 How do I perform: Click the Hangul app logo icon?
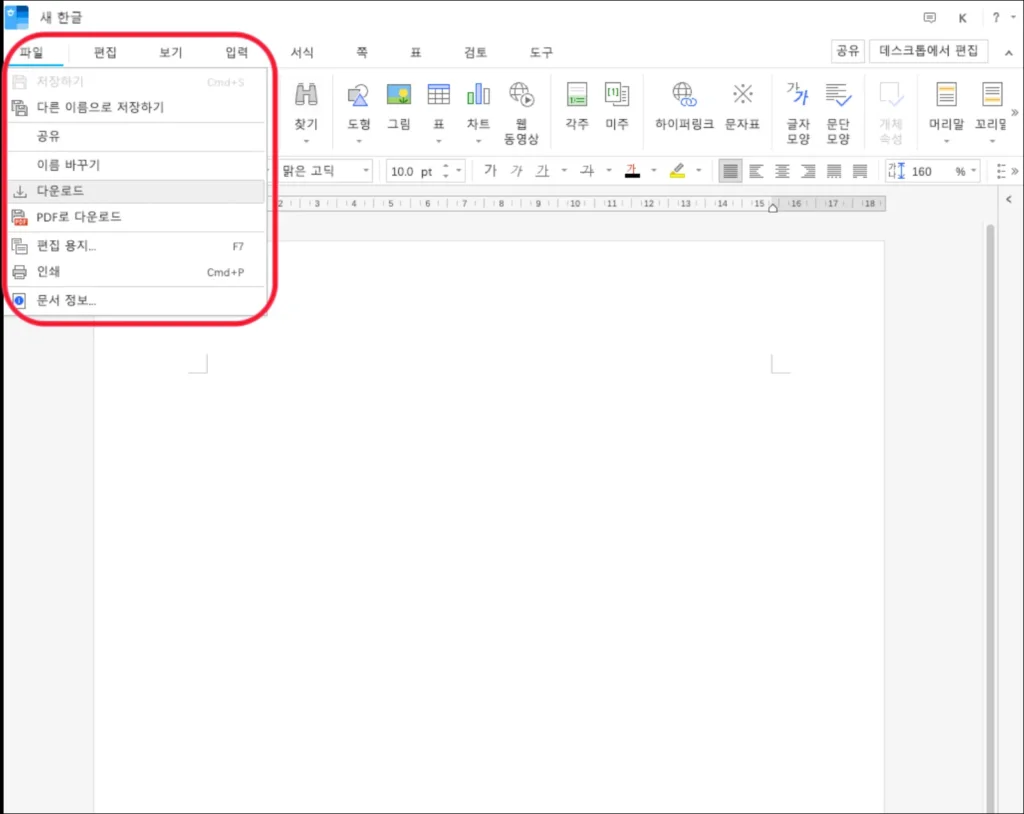click(x=16, y=17)
